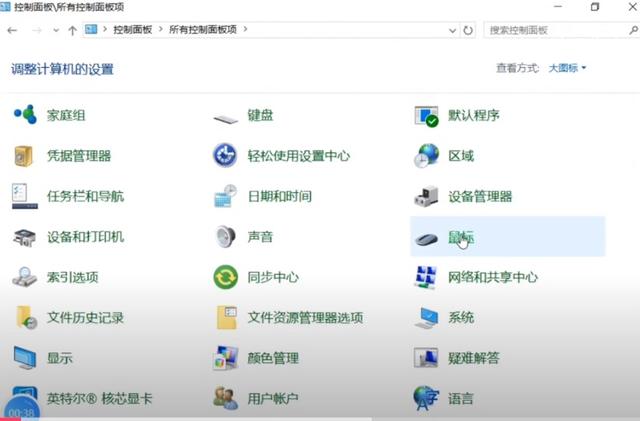Open the 显示 monitor icon
This screenshot has width=640, height=421.
(x=24, y=358)
